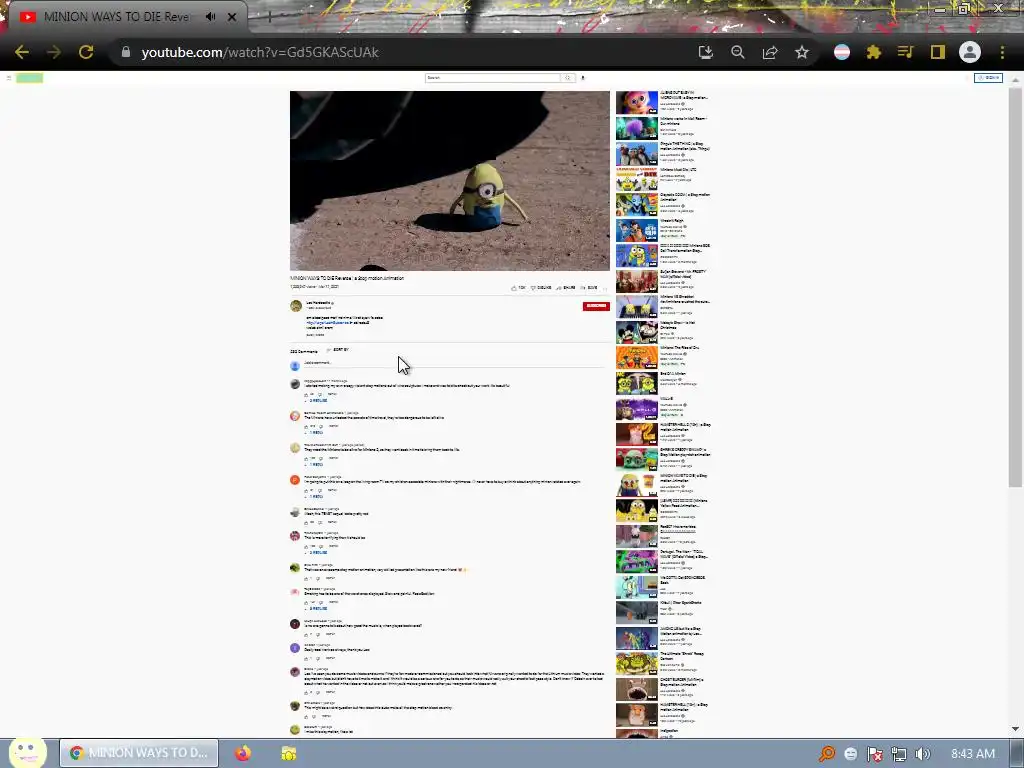The image size is (1024, 768).
Task: Mute the tab via its speaker icon
Action: [x=210, y=16]
